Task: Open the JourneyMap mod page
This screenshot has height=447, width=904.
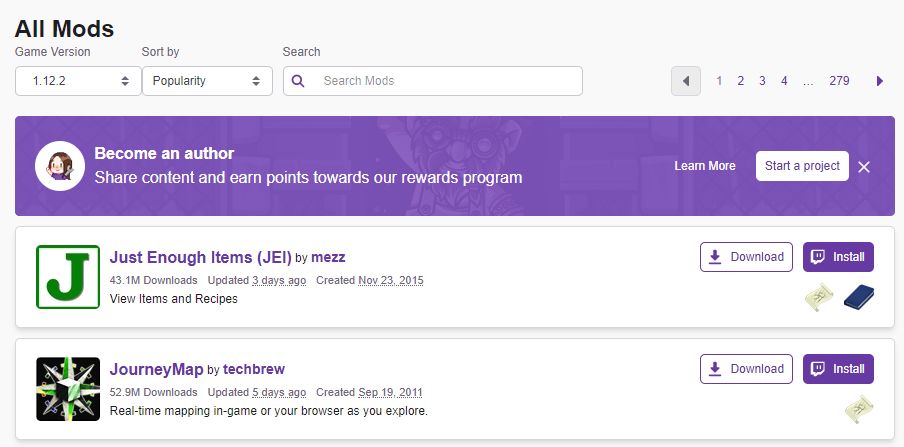Action: [x=156, y=369]
